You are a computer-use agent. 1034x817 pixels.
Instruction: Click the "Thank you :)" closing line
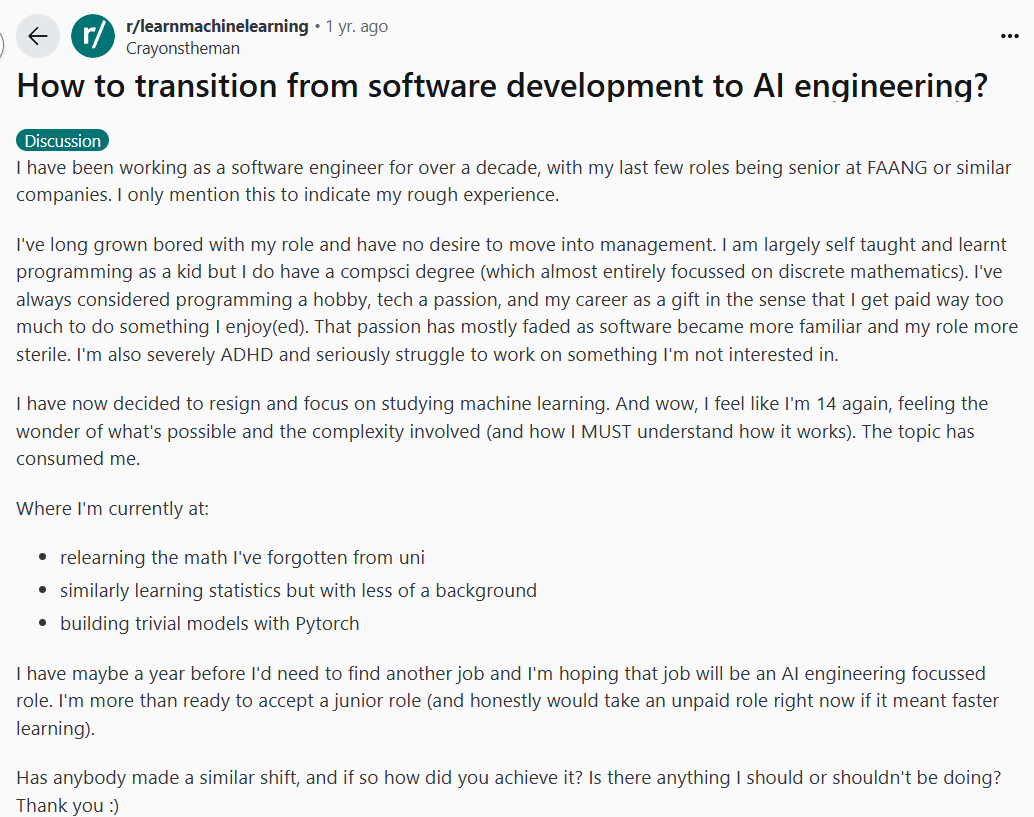tap(67, 805)
